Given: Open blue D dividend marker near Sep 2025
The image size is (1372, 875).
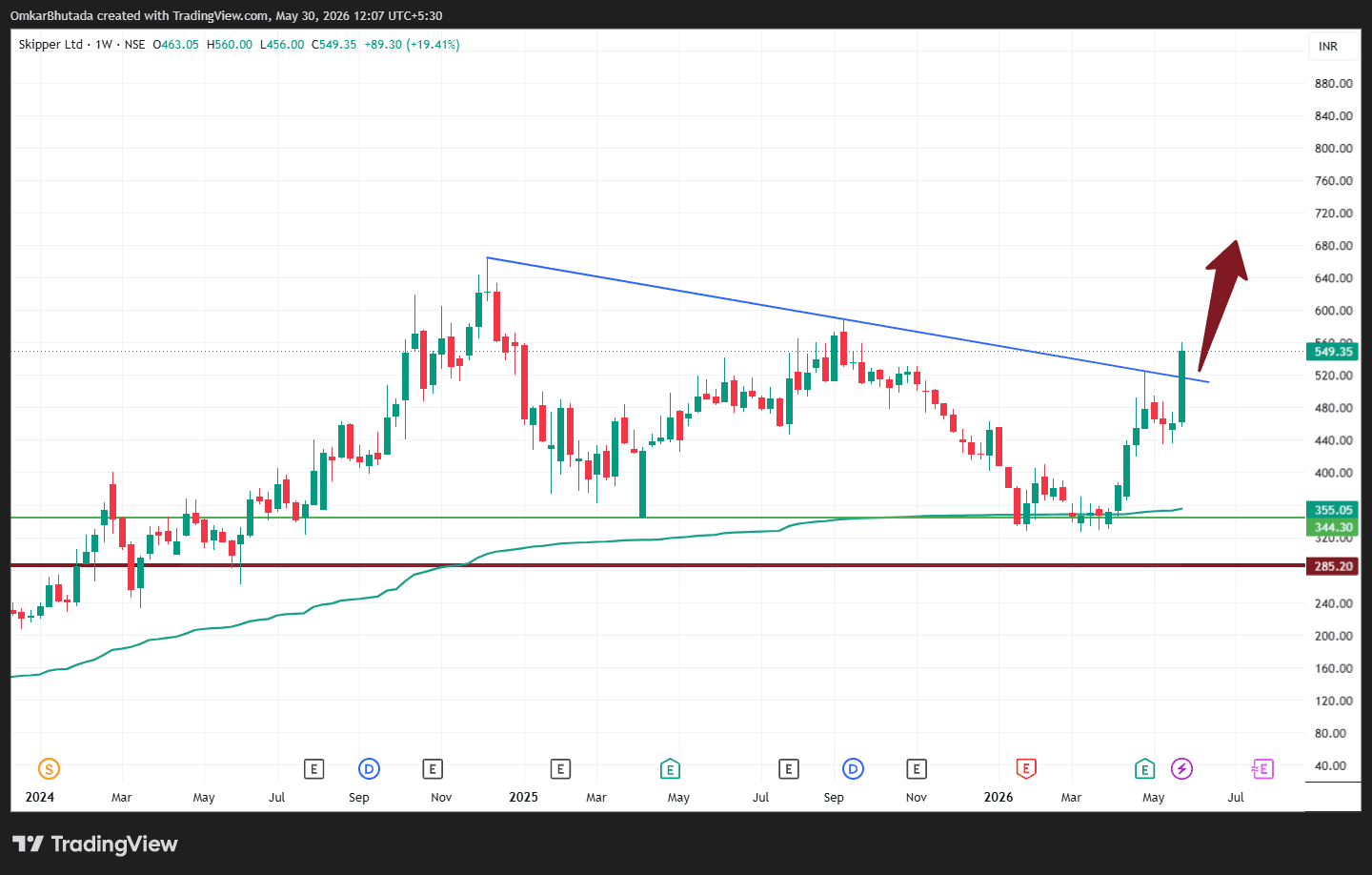Looking at the screenshot, I should click(853, 768).
